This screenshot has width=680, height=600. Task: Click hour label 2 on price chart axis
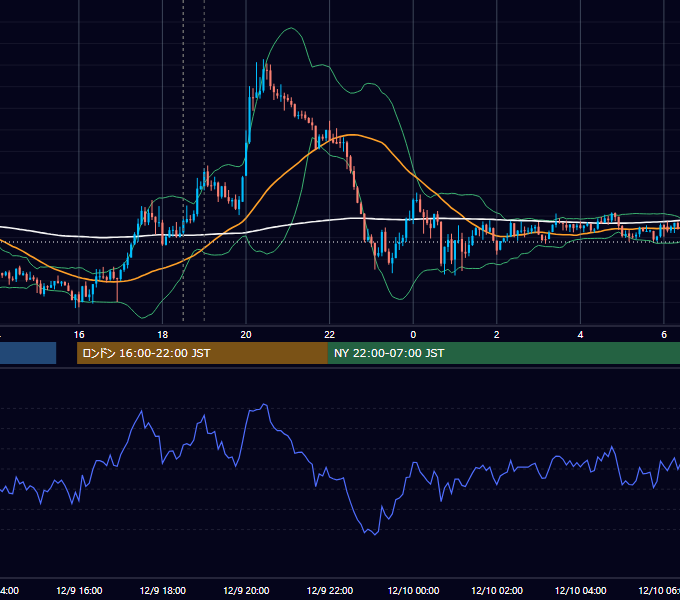point(497,335)
